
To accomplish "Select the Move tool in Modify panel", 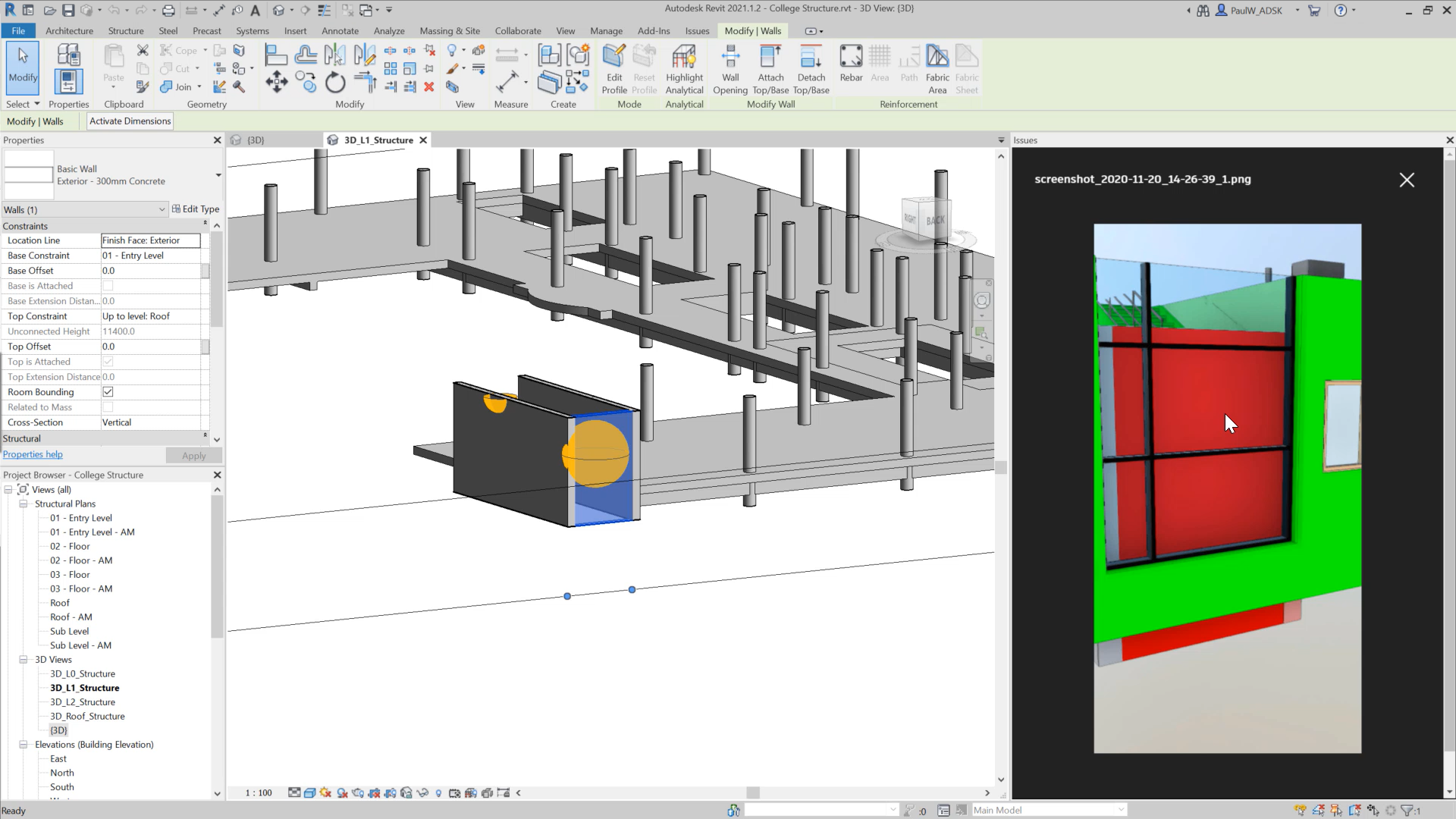I will 276,83.
